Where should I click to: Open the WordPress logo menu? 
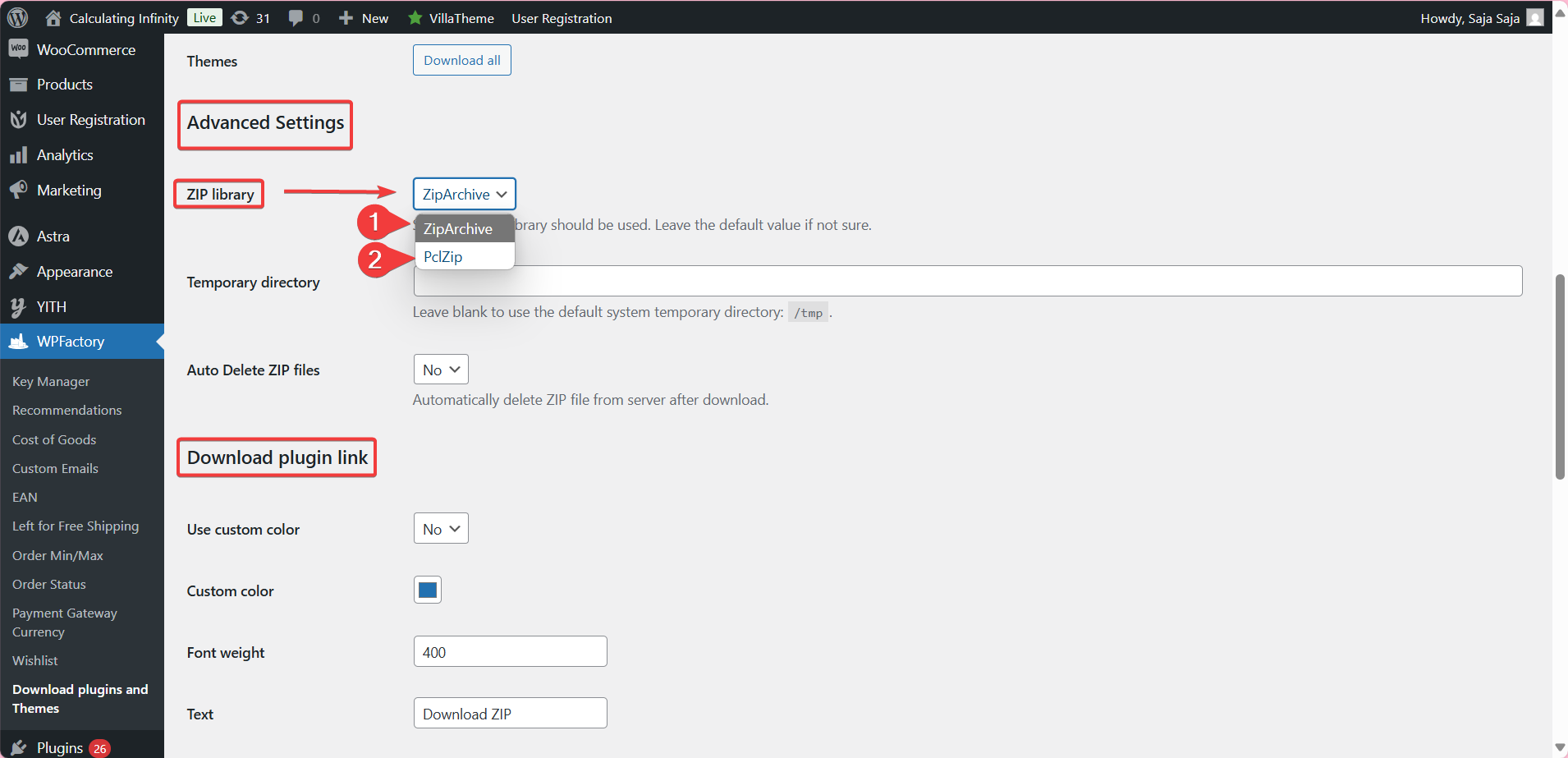click(17, 17)
